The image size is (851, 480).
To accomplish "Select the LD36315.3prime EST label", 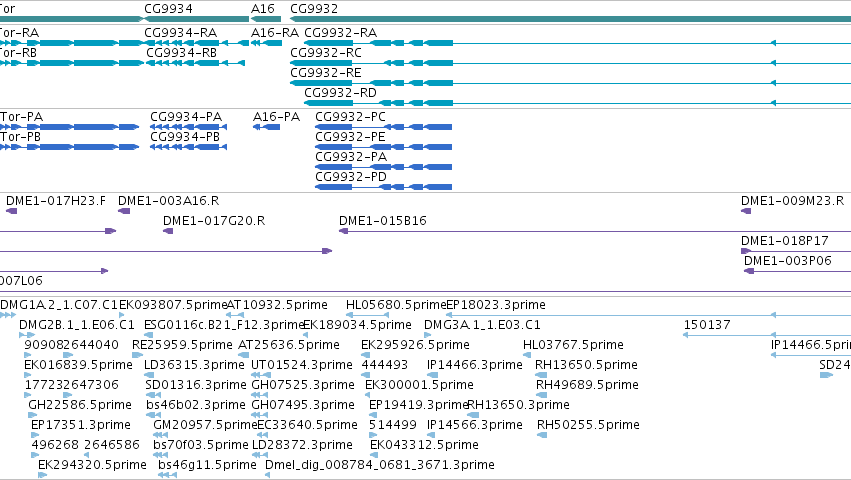I will [x=194, y=365].
